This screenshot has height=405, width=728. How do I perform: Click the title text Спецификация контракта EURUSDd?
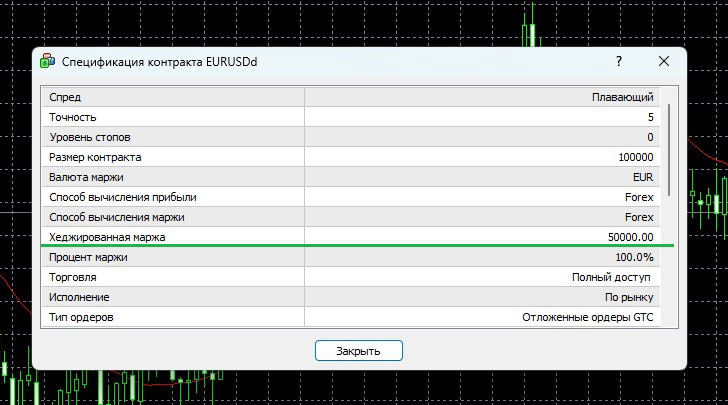point(160,62)
